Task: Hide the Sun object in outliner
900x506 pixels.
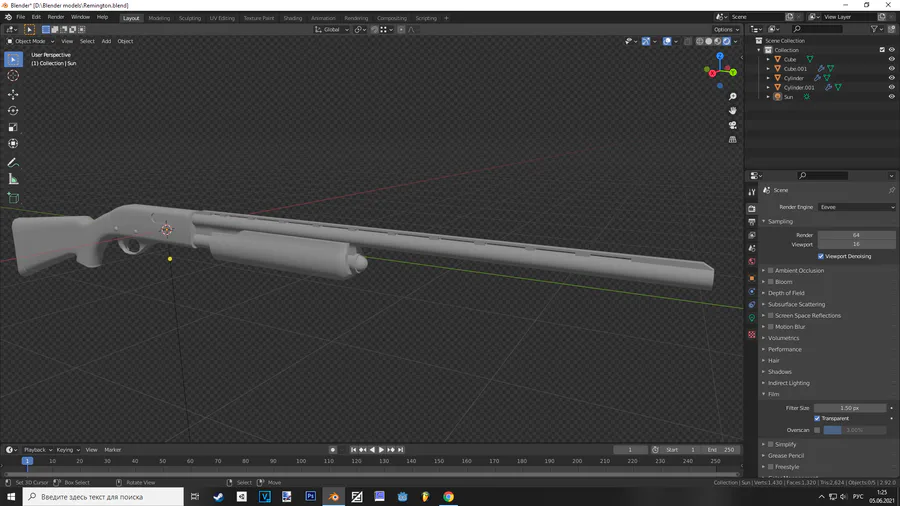Action: 891,97
